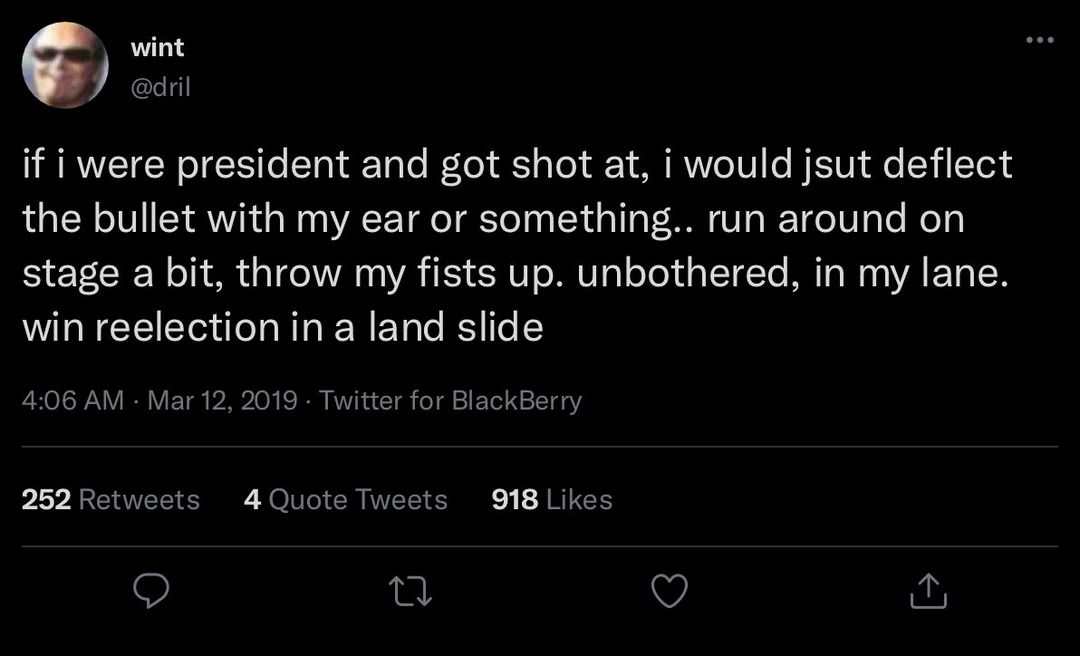See who gave the 918 Likes

[552, 499]
